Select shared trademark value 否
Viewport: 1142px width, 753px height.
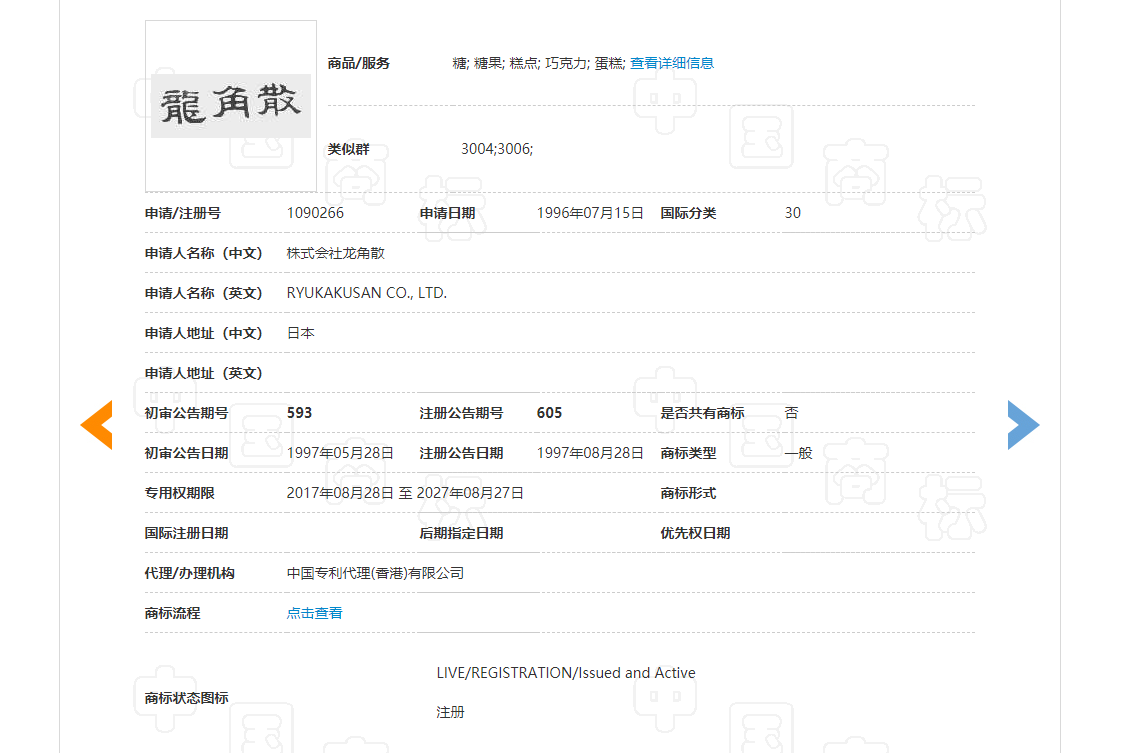click(792, 413)
